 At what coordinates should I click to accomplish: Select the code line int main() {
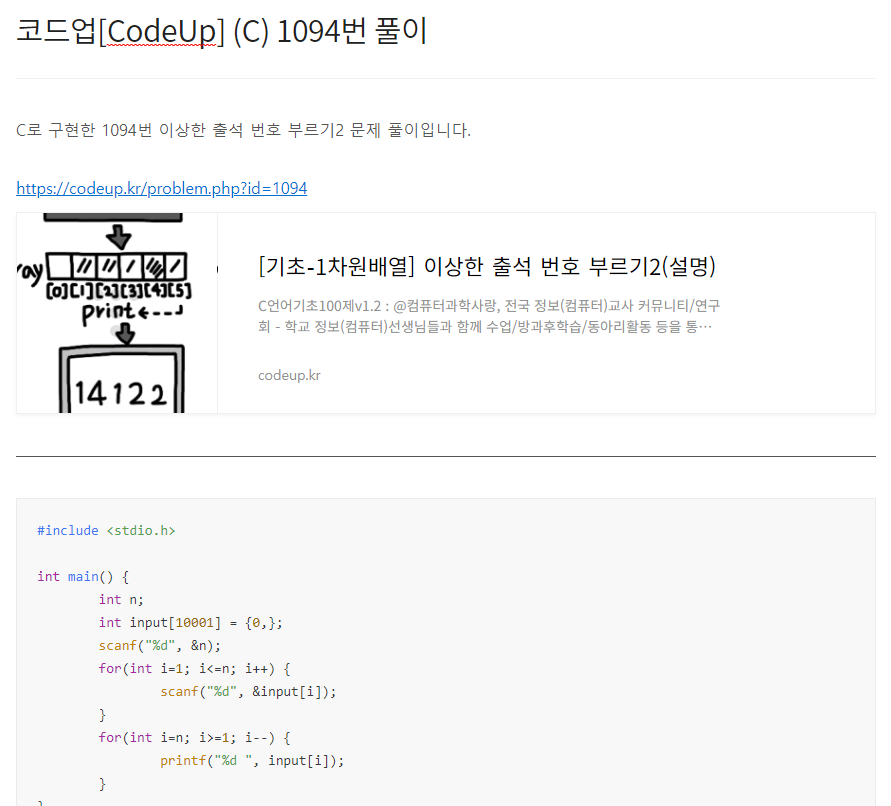click(x=83, y=576)
